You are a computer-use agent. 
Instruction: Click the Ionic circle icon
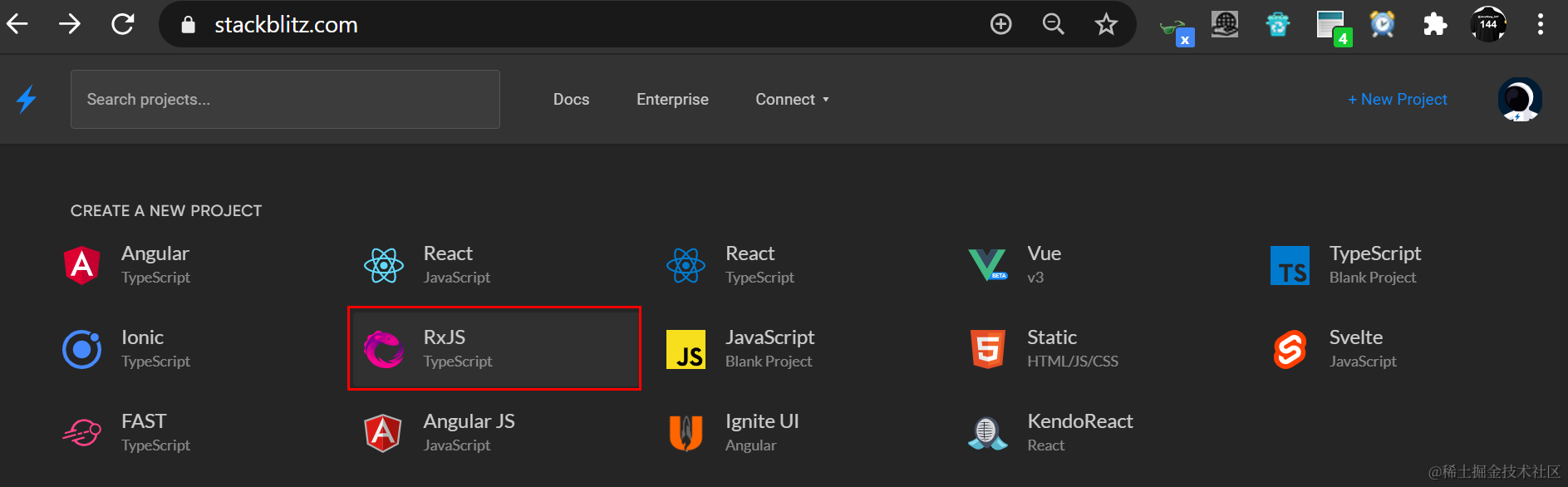[x=82, y=349]
